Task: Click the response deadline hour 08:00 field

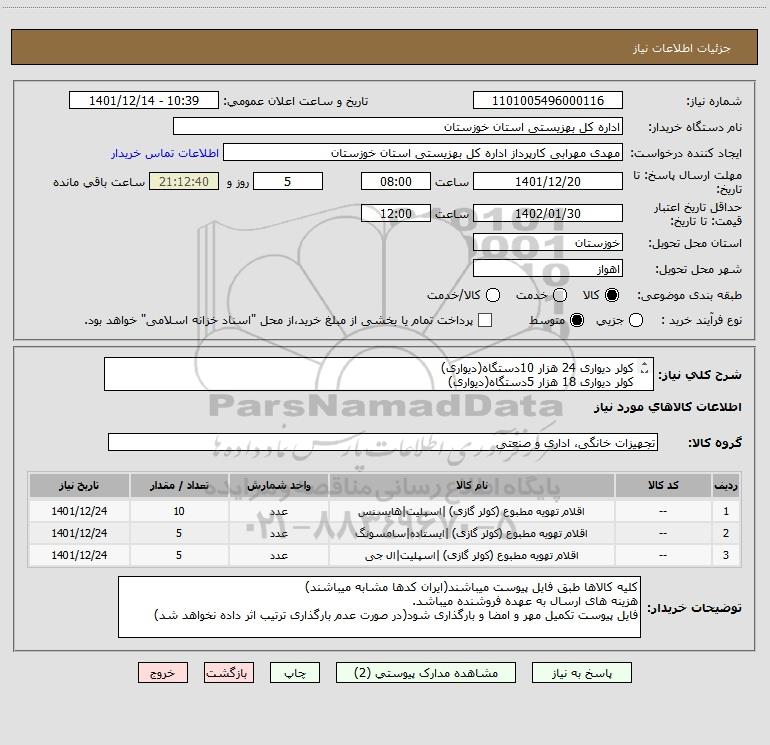Action: tap(396, 182)
